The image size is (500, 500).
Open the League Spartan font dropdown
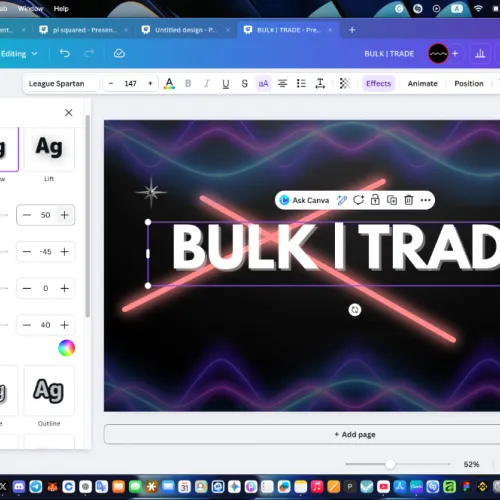(61, 83)
